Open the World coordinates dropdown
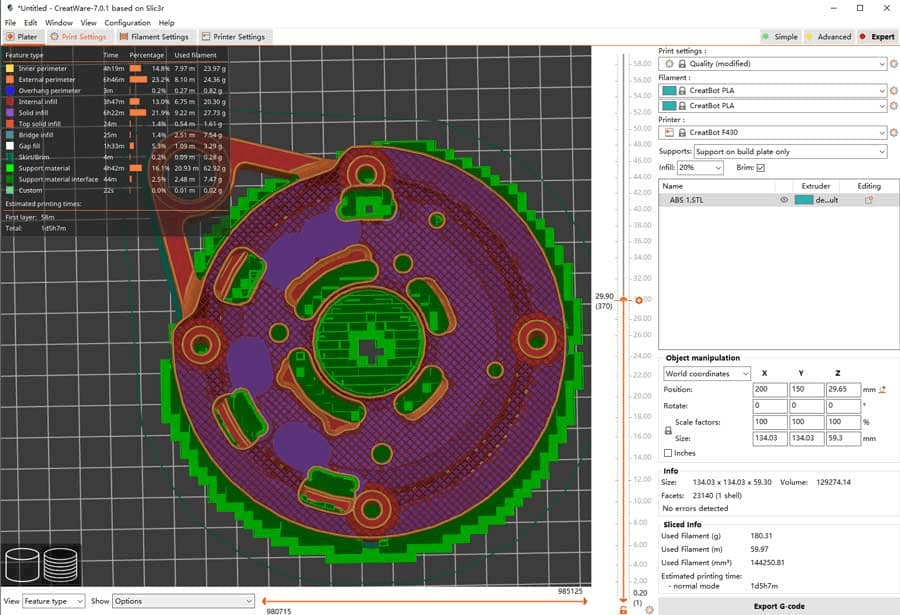 (707, 374)
